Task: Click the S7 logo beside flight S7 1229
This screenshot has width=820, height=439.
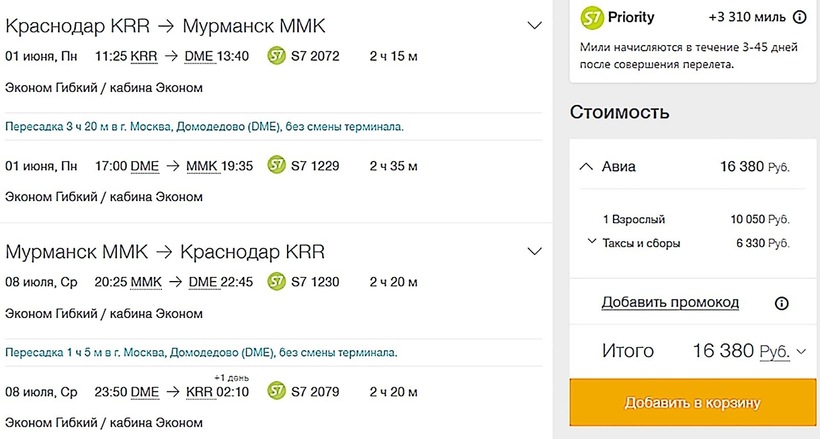Action: (277, 166)
